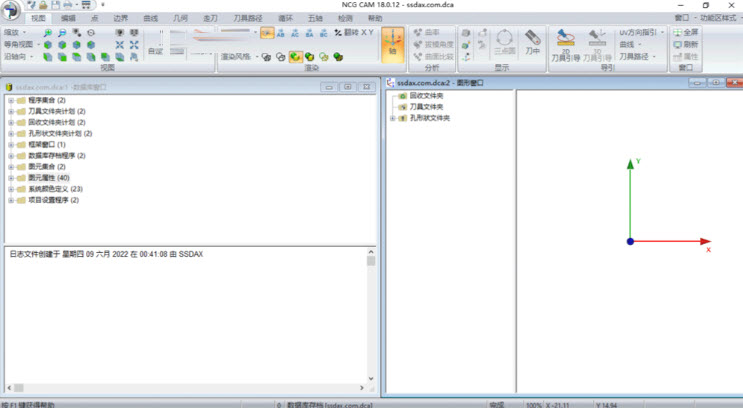
Task: Click the 三点圆 three-point circle icon
Action: coord(503,44)
